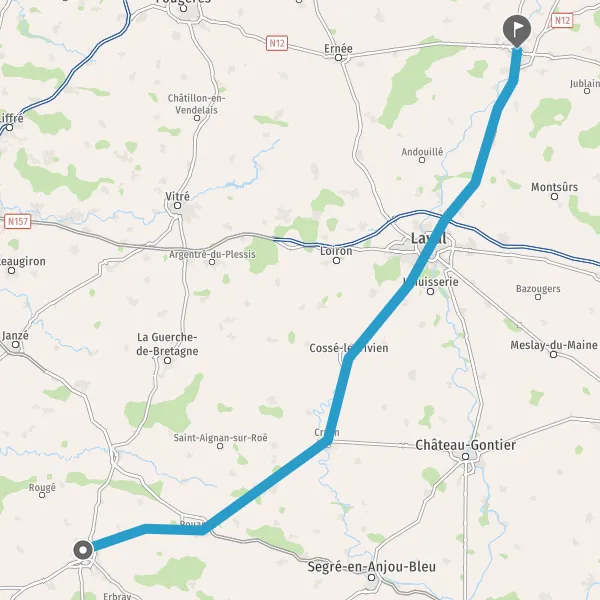Select the Loiron town marker
The width and height of the screenshot is (600, 600).
pos(336,261)
